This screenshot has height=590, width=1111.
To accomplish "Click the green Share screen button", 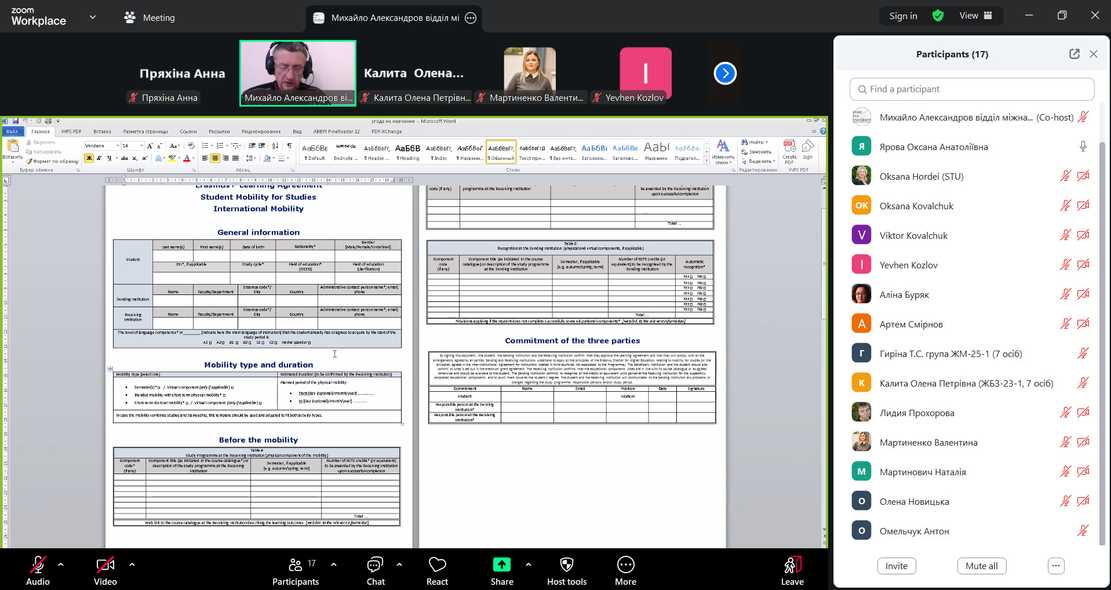I will [501, 567].
